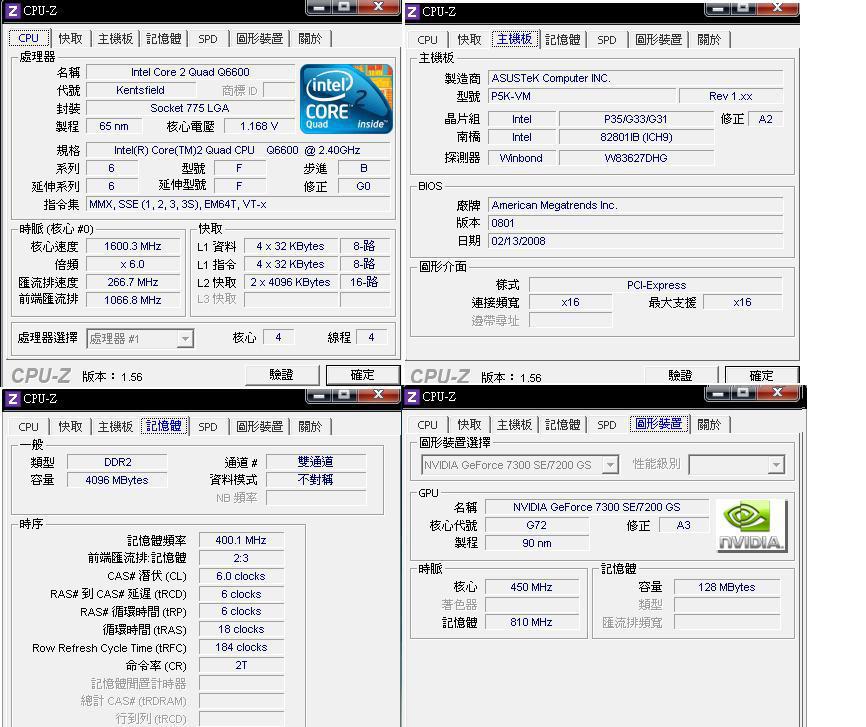The height and width of the screenshot is (727, 866).
Task: Click the 4096 MBytes memory size value
Action: tap(117, 481)
